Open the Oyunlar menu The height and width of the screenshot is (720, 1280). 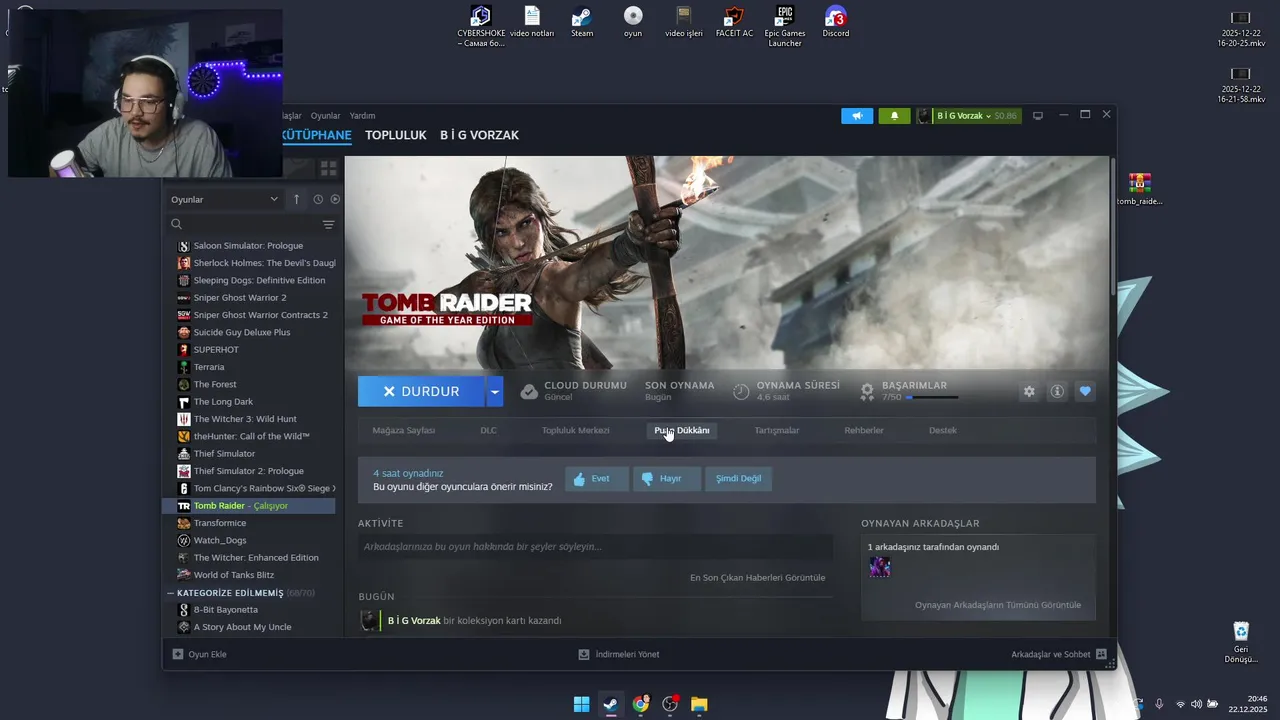tap(325, 116)
